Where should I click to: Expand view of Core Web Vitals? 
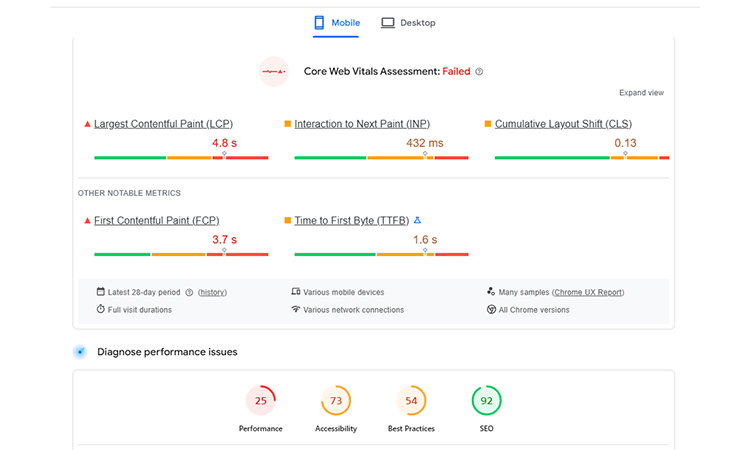coord(641,93)
